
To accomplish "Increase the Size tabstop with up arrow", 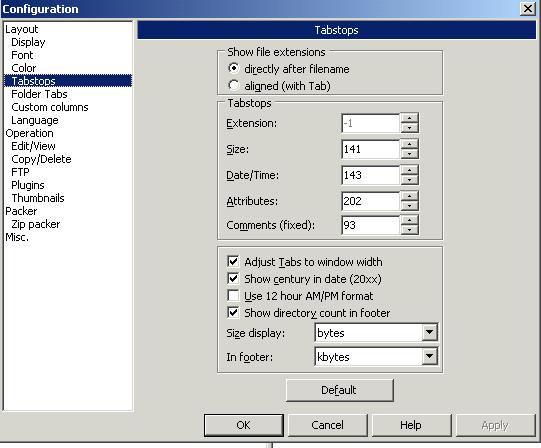I will (x=410, y=144).
